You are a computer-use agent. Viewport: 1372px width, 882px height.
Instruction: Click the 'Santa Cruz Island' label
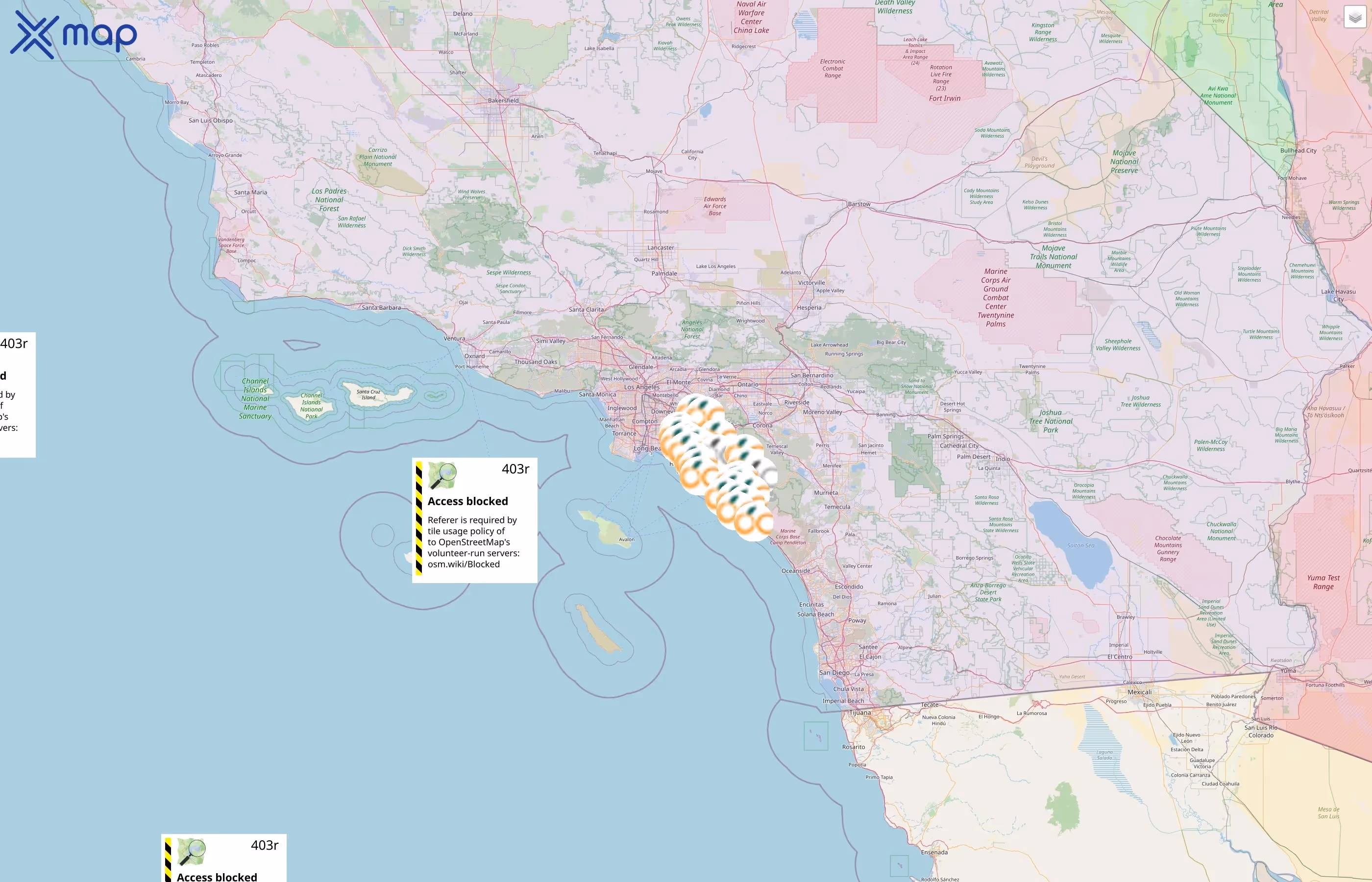368,394
